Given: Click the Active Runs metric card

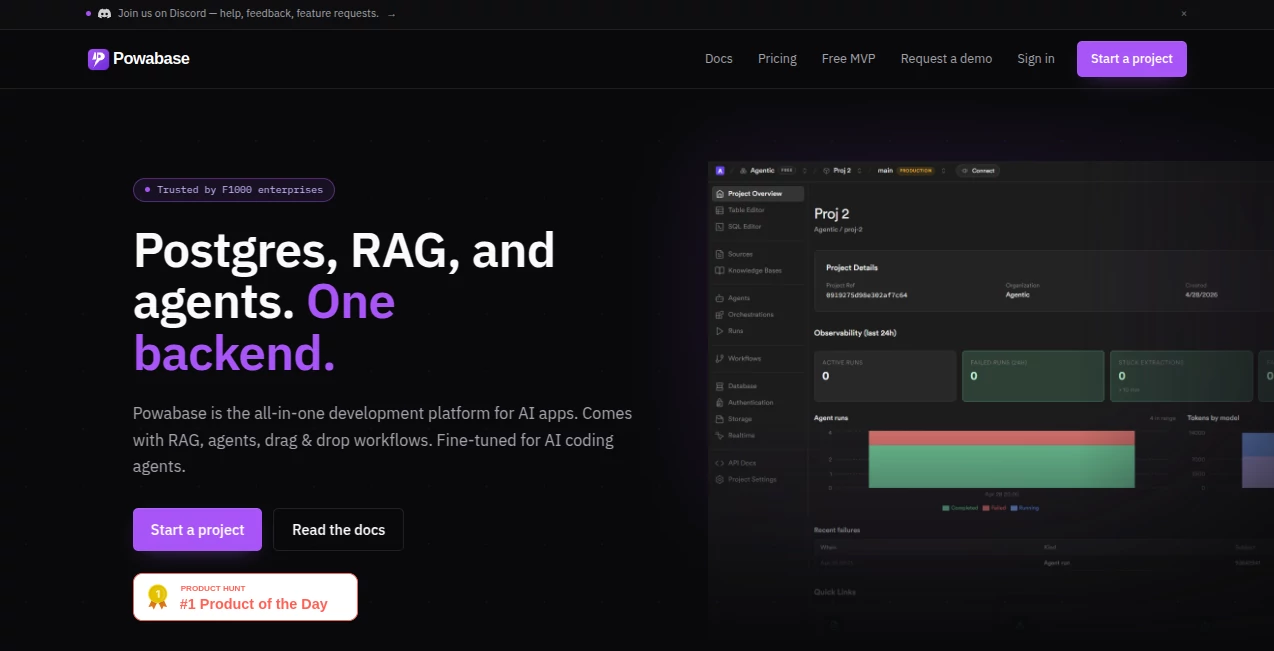Looking at the screenshot, I should pyautogui.click(x=885, y=376).
